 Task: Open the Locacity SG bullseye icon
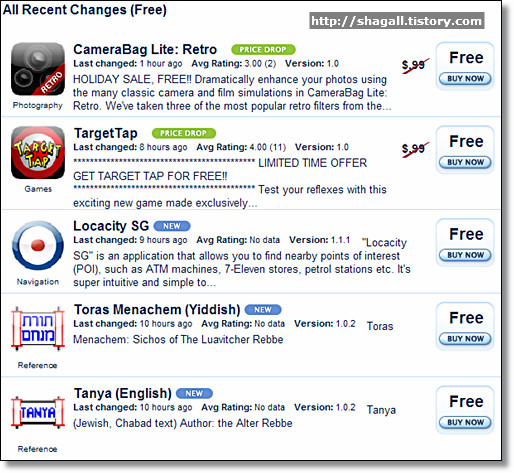tap(38, 245)
